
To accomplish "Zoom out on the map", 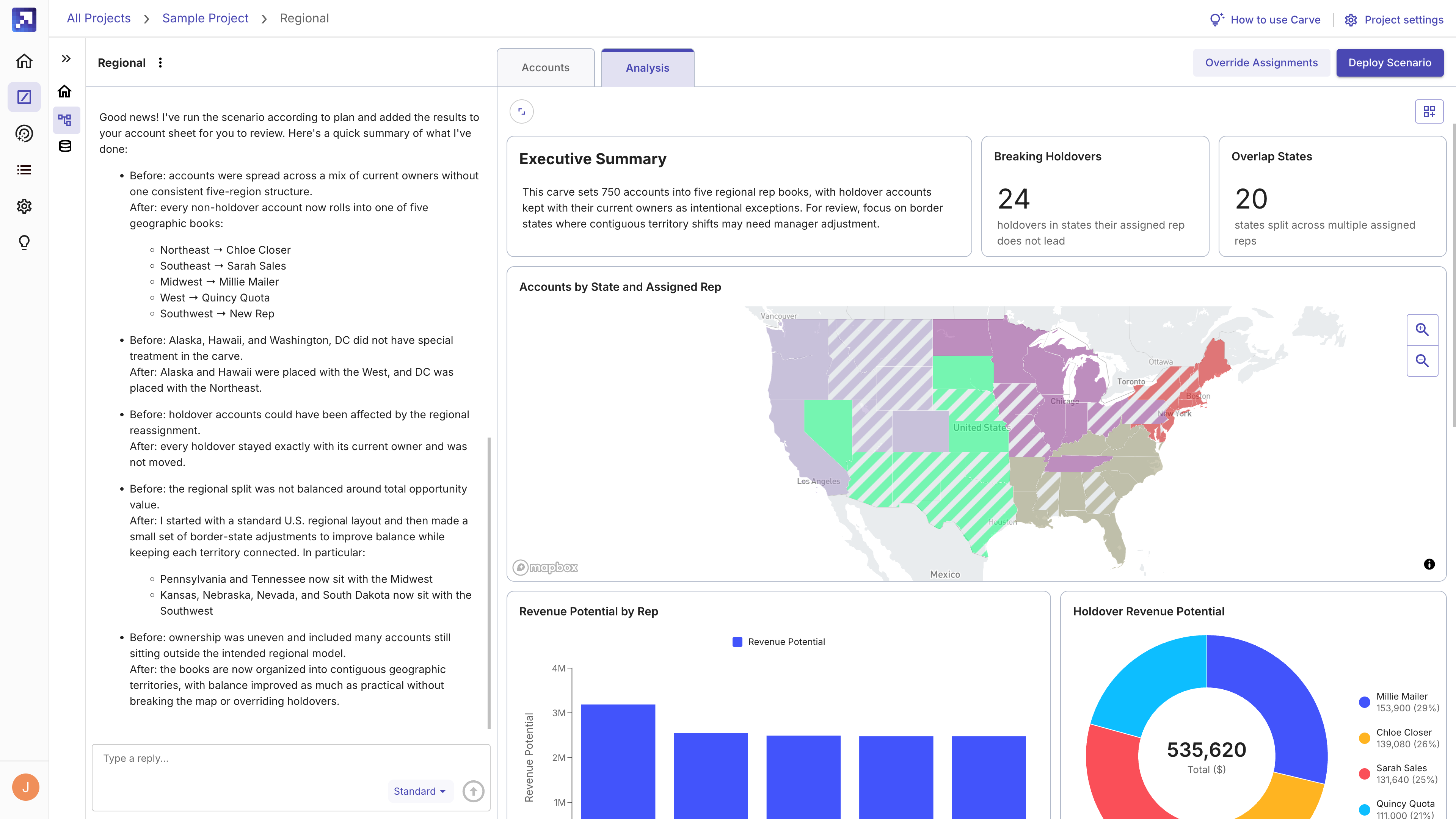I will click(x=1422, y=361).
